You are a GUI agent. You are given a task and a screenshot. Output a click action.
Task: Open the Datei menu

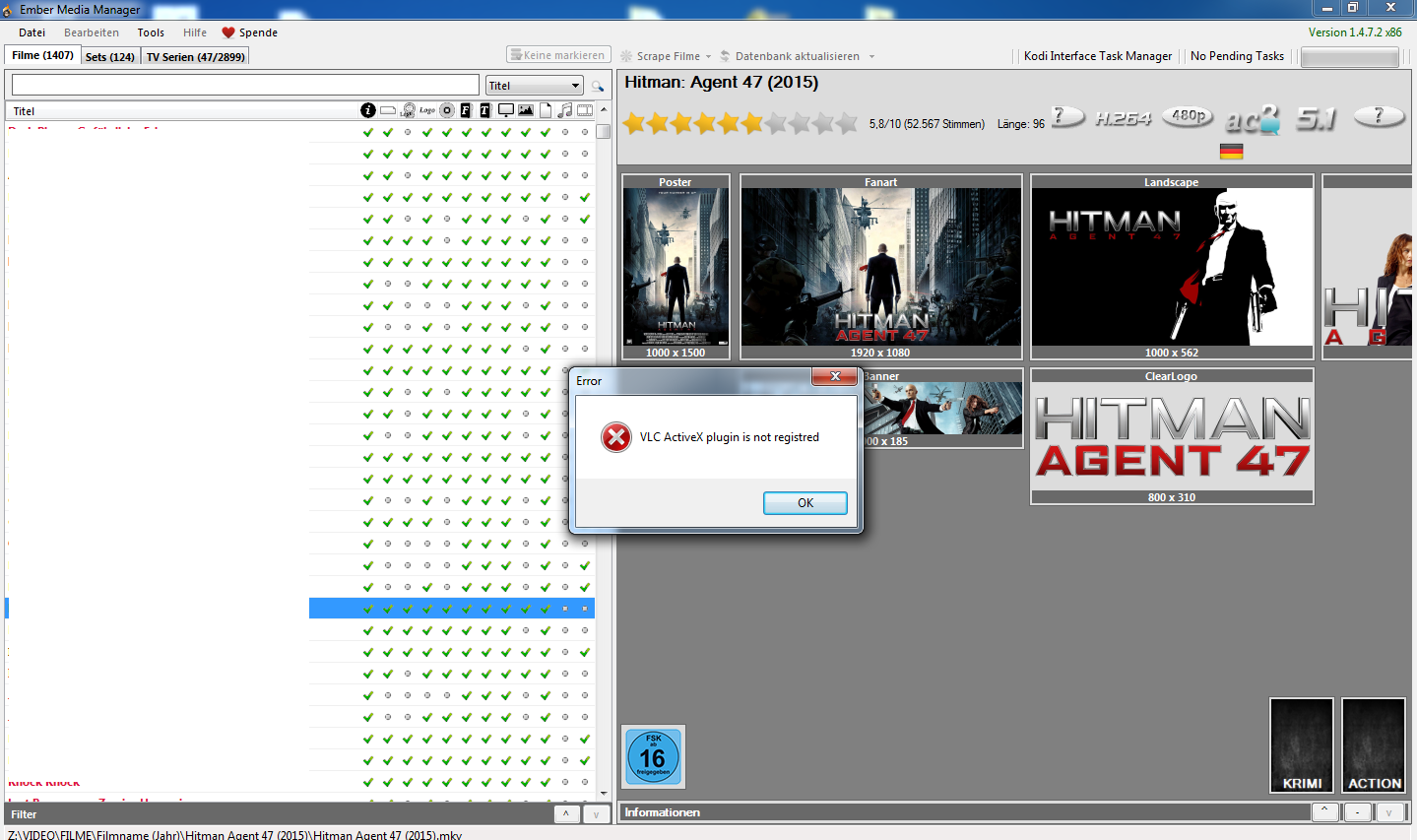(x=32, y=32)
